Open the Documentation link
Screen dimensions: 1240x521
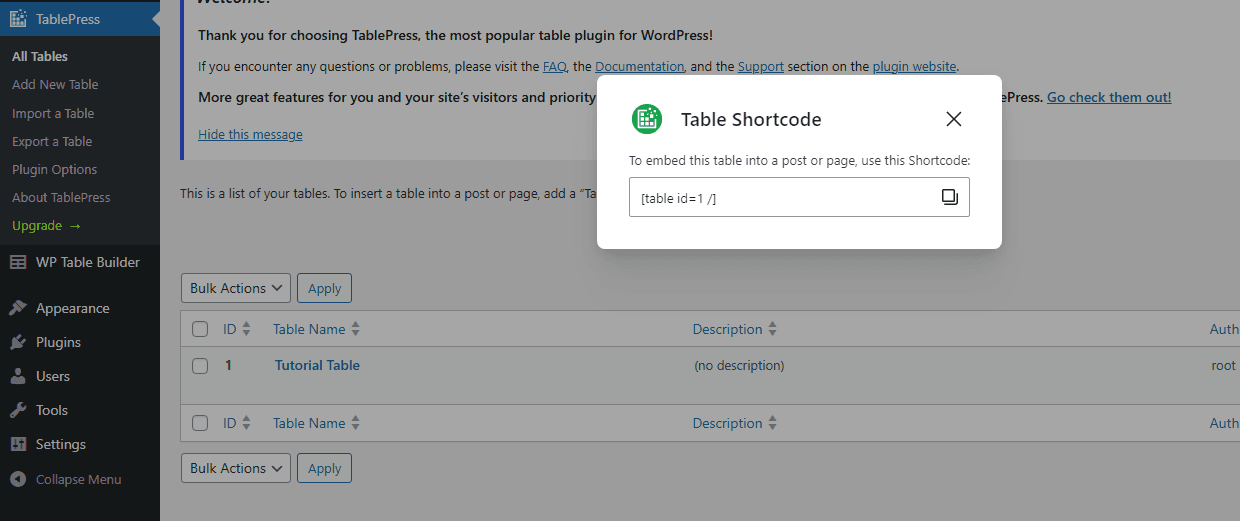click(x=640, y=67)
